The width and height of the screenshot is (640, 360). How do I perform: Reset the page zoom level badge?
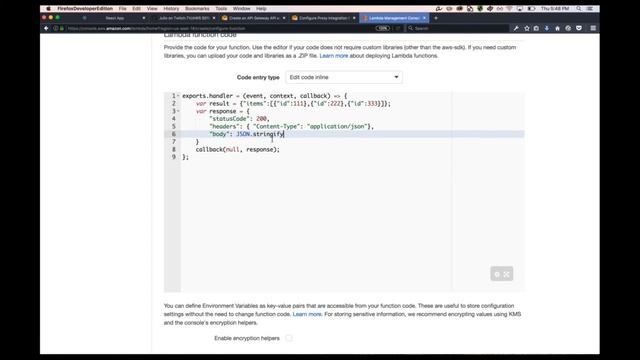click(382, 28)
